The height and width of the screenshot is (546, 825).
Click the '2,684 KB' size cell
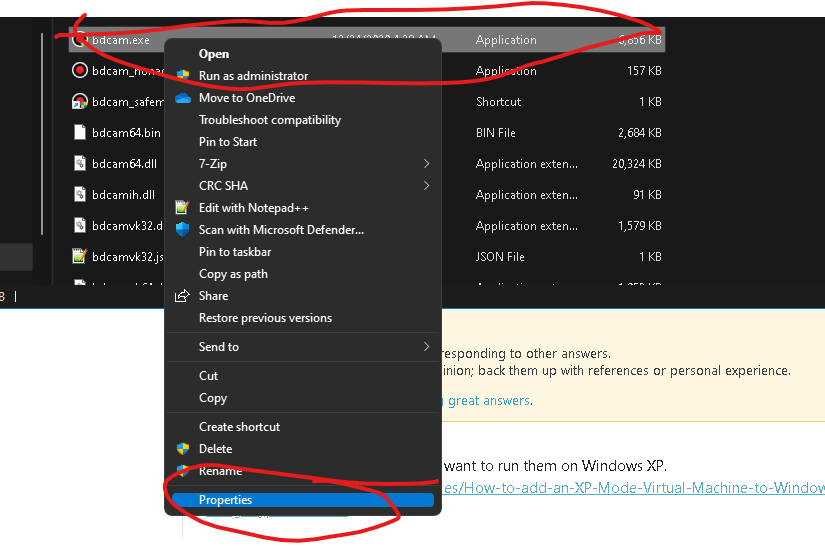click(x=640, y=133)
